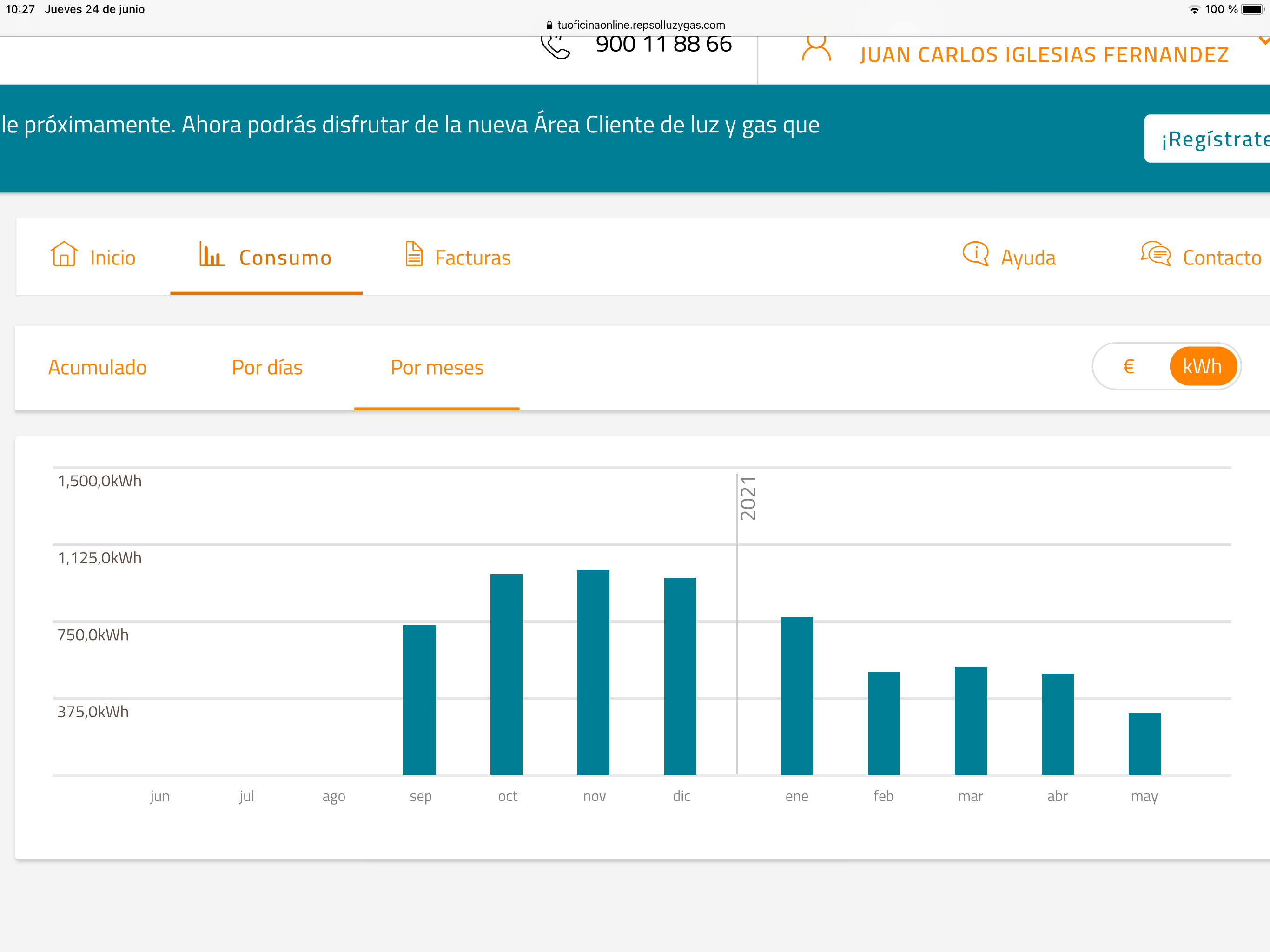Image resolution: width=1270 pixels, height=952 pixels.
Task: Tap the mar consumption bar
Action: coord(971,721)
